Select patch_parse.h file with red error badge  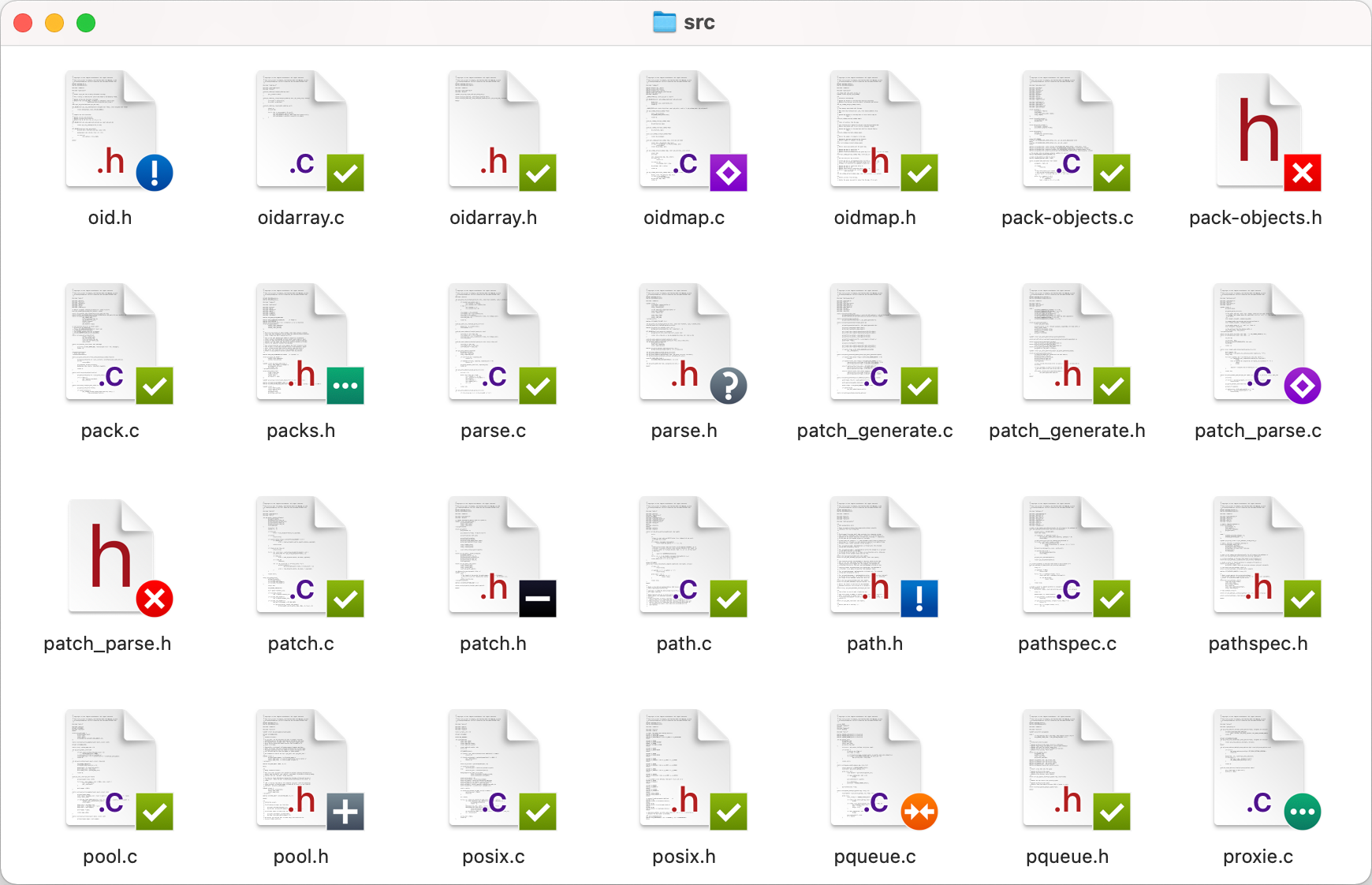point(111,557)
